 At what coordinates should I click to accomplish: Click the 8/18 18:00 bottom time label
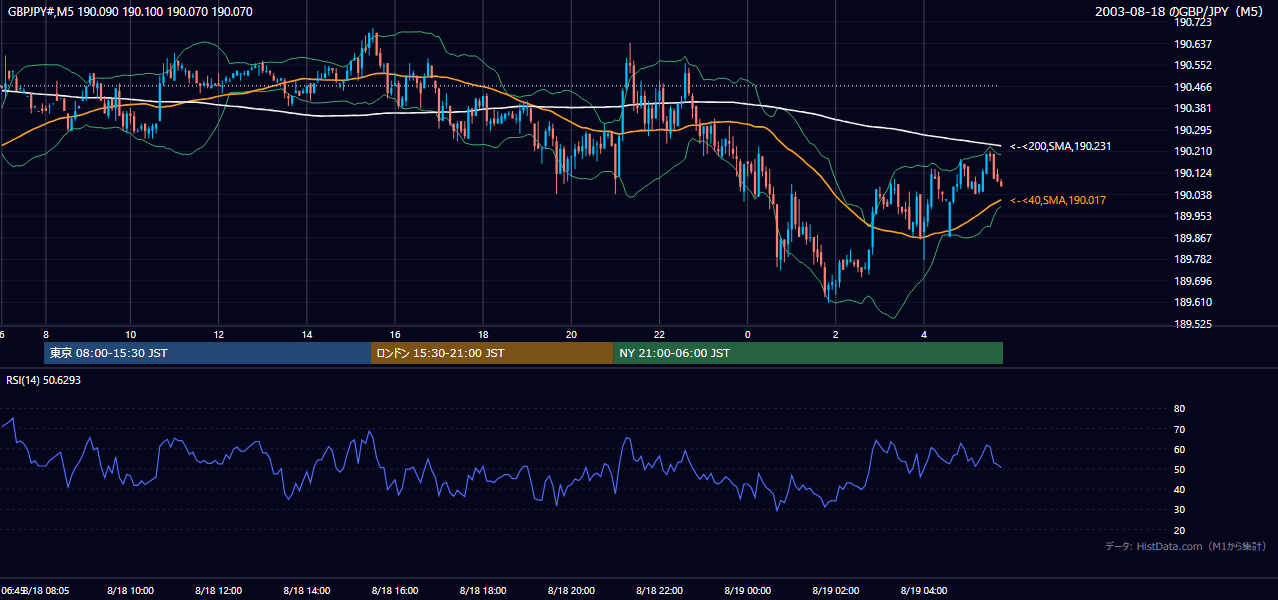pyautogui.click(x=483, y=591)
